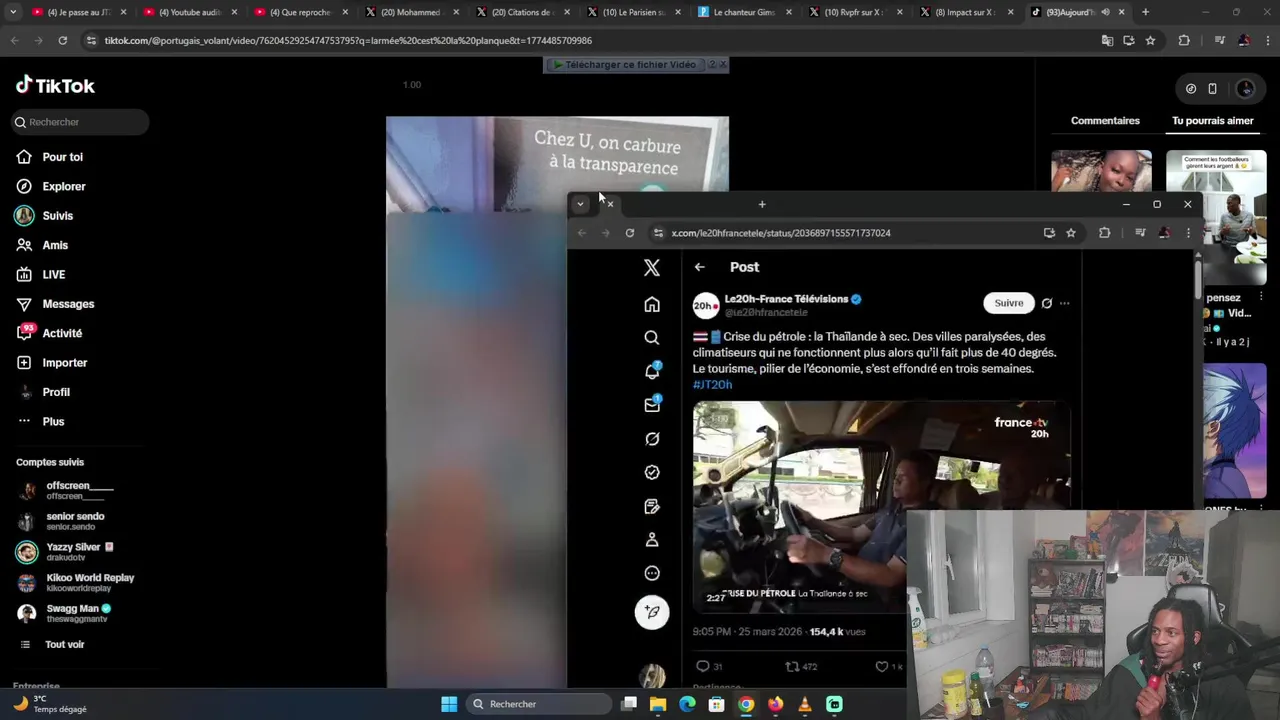
Task: Switch to Le Parisien browser tab
Action: (x=632, y=12)
